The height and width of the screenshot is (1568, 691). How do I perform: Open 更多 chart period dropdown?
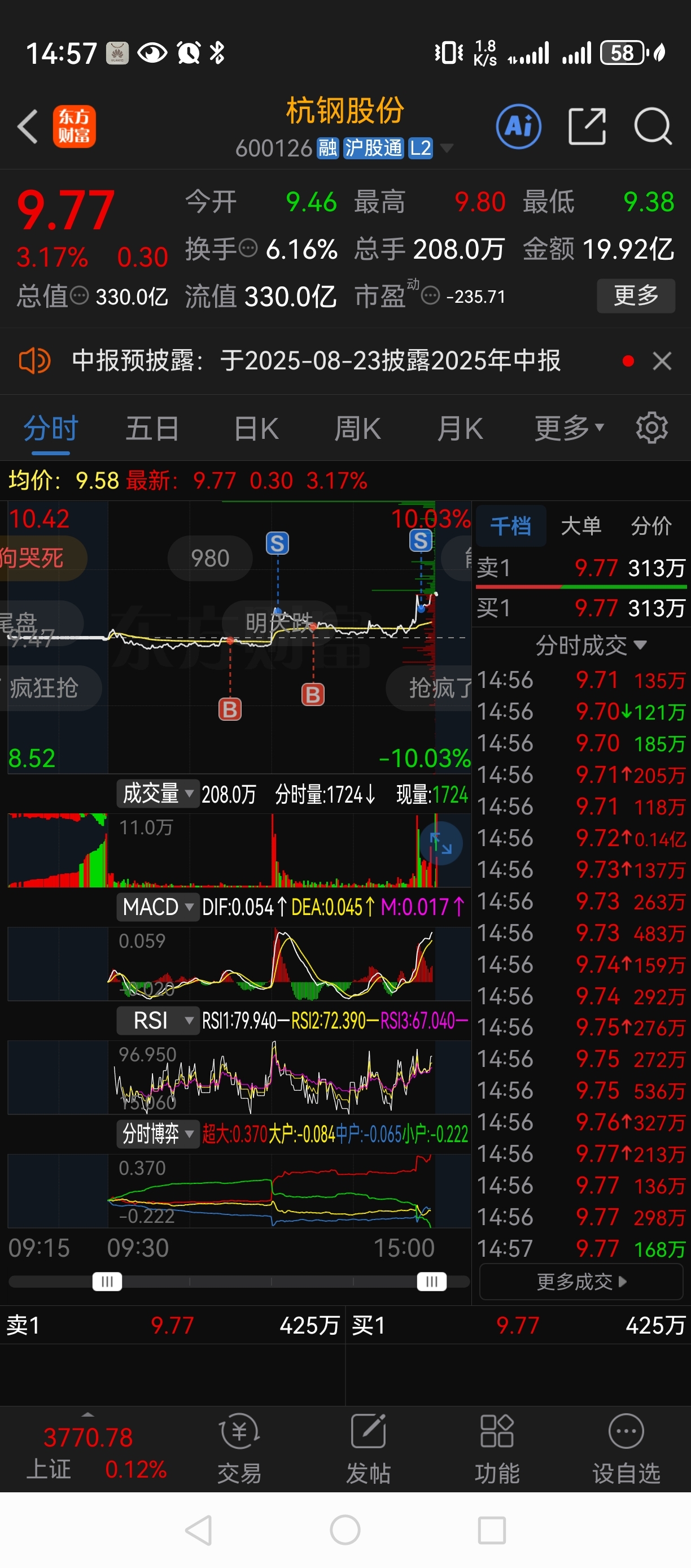pyautogui.click(x=570, y=428)
